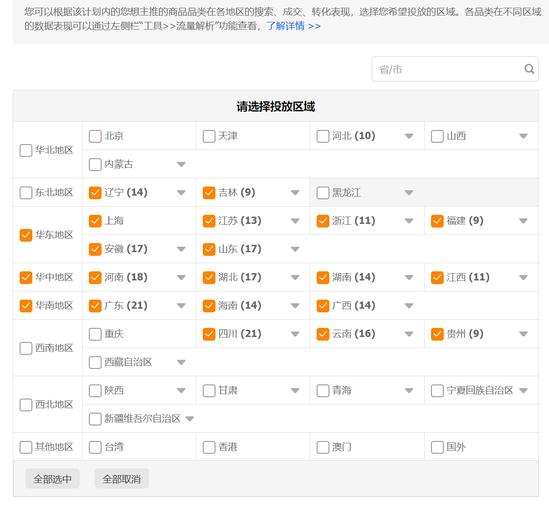Expand the 河北 (10) city dropdown arrow
The image size is (549, 508).
click(x=409, y=136)
